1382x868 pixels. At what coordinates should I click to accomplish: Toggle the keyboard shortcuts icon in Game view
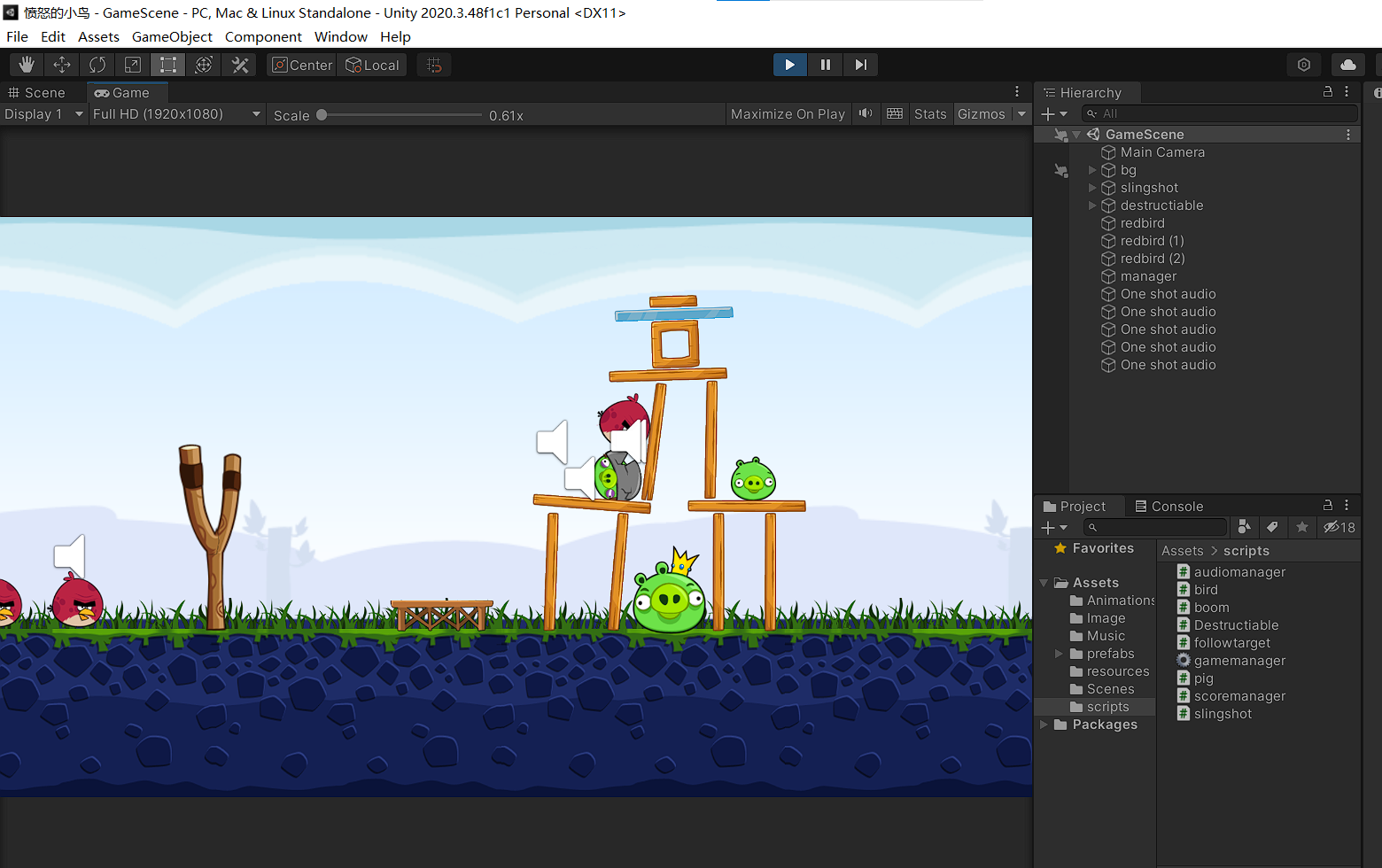895,113
